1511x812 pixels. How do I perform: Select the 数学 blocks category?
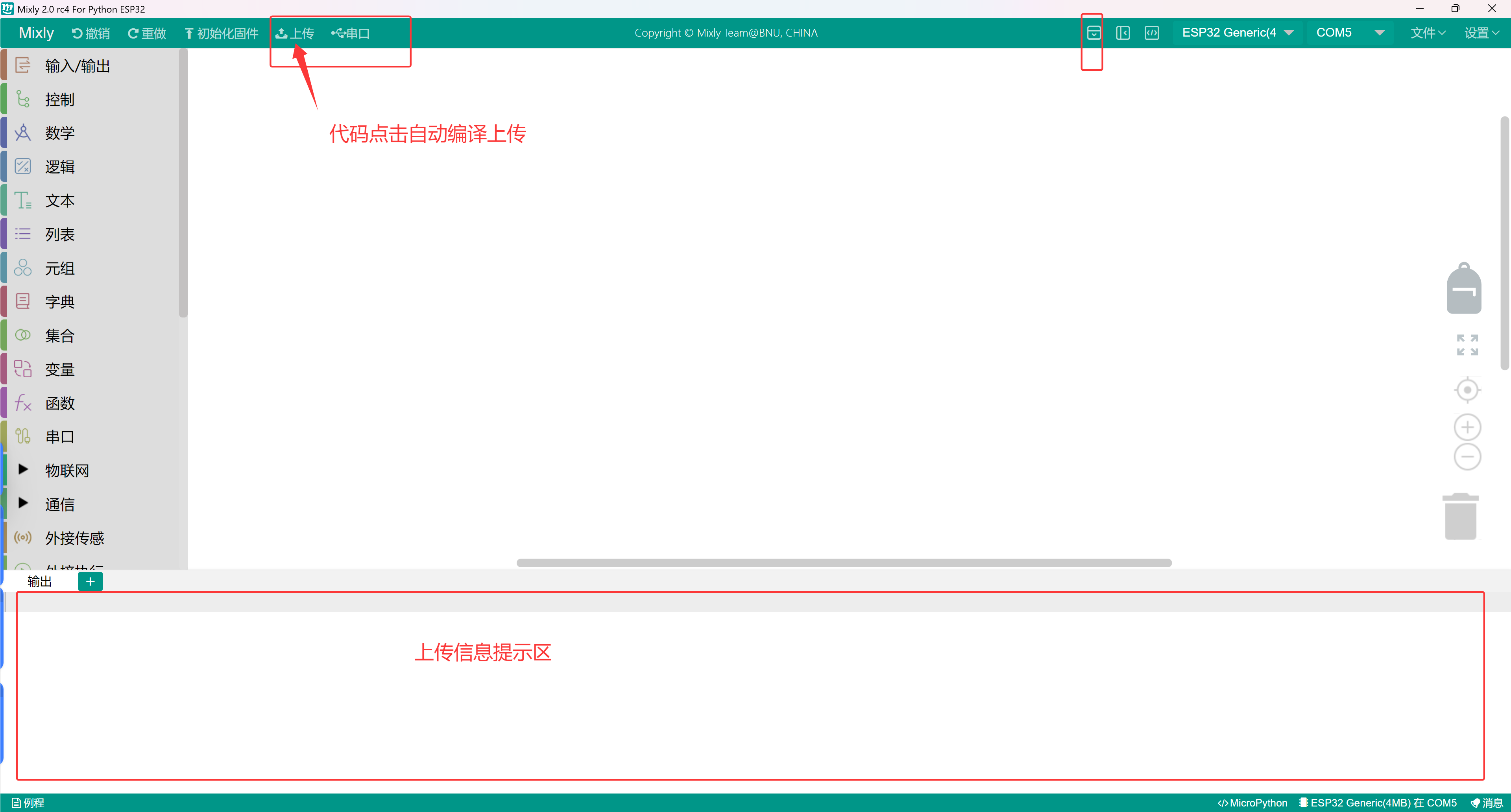pos(59,133)
